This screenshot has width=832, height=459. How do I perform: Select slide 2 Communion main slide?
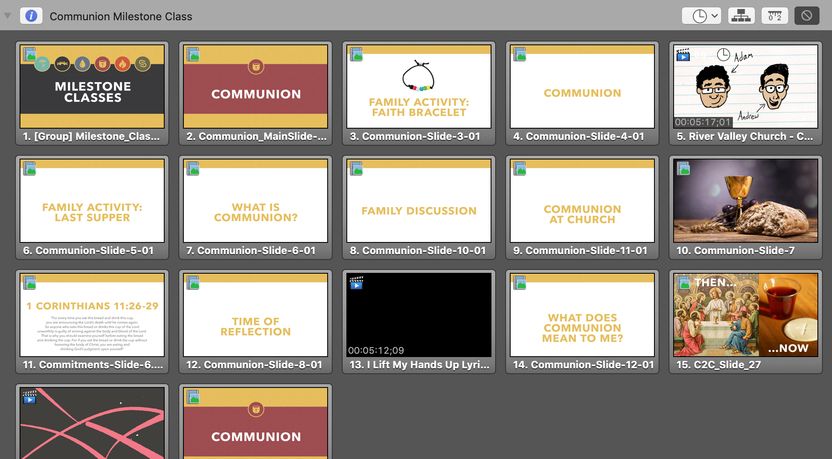click(x=256, y=86)
